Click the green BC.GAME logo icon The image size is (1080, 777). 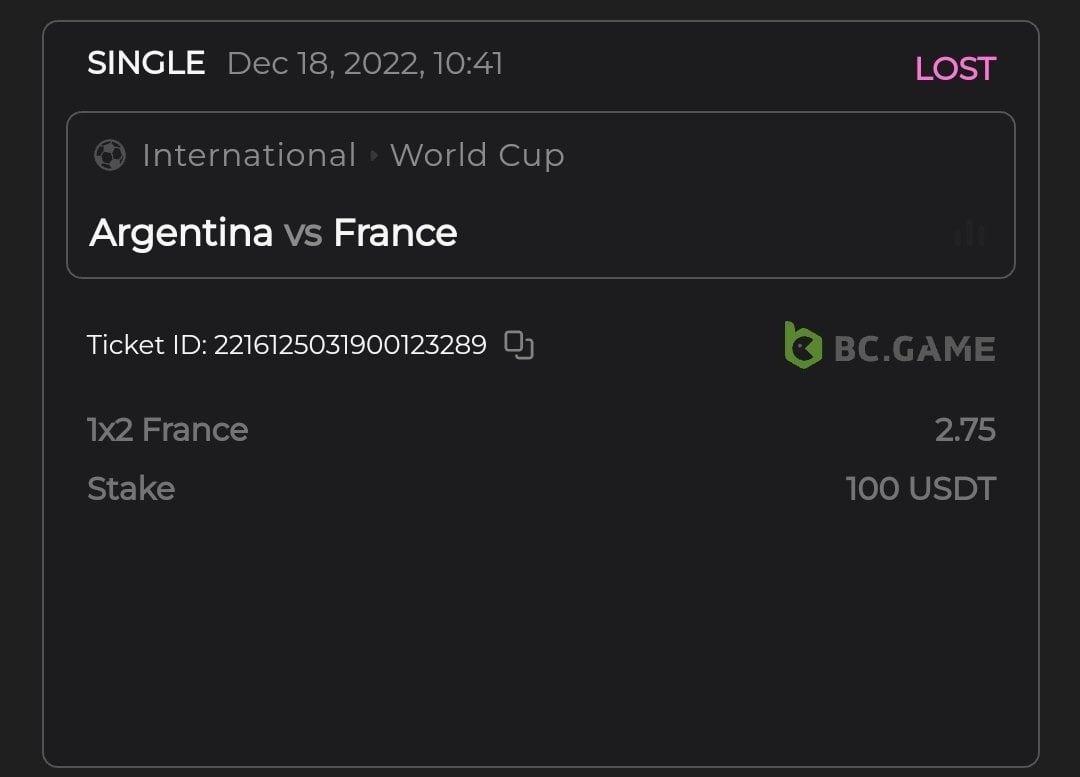pyautogui.click(x=802, y=346)
